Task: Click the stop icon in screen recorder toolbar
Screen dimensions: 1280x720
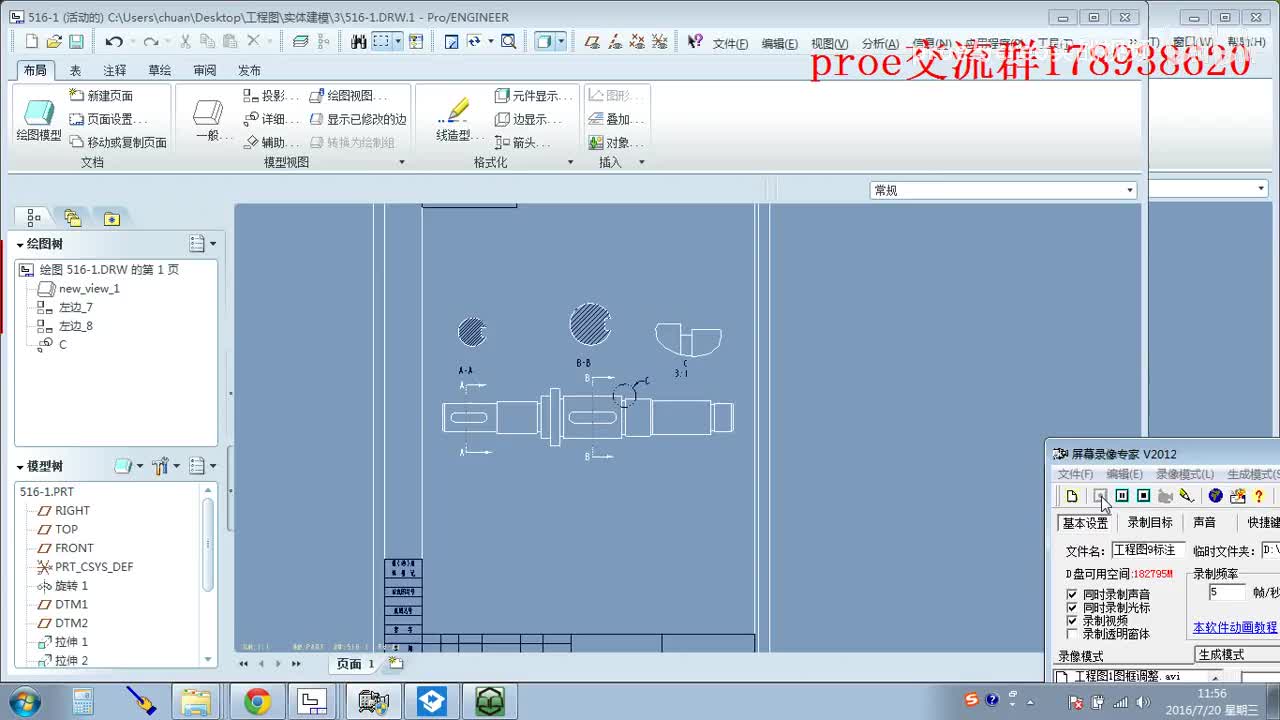Action: (1144, 496)
